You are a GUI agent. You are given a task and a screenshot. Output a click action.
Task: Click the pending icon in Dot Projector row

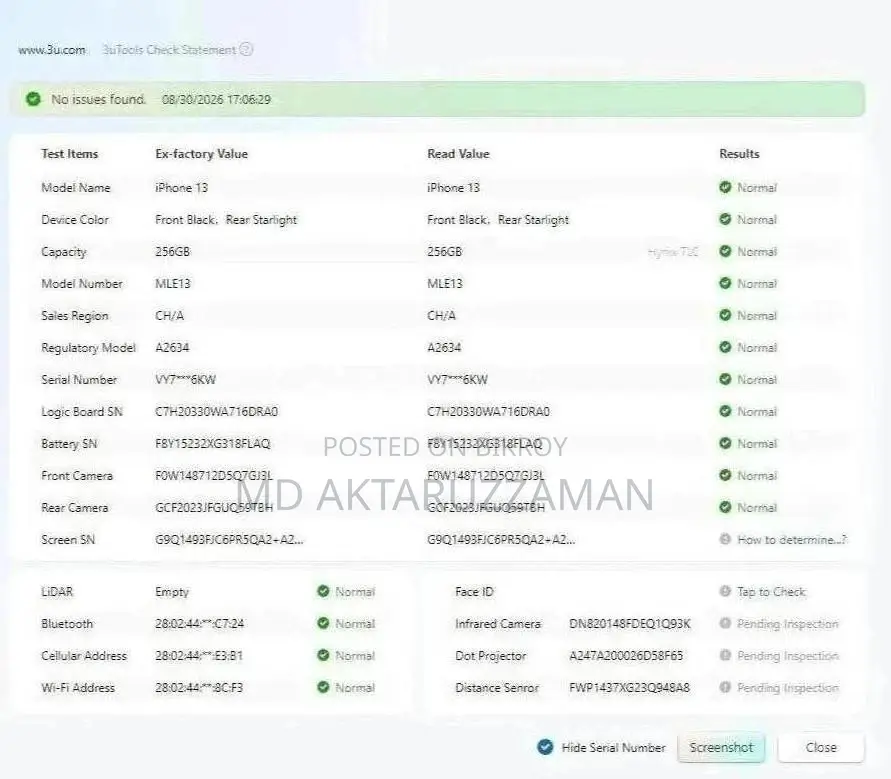pos(725,655)
